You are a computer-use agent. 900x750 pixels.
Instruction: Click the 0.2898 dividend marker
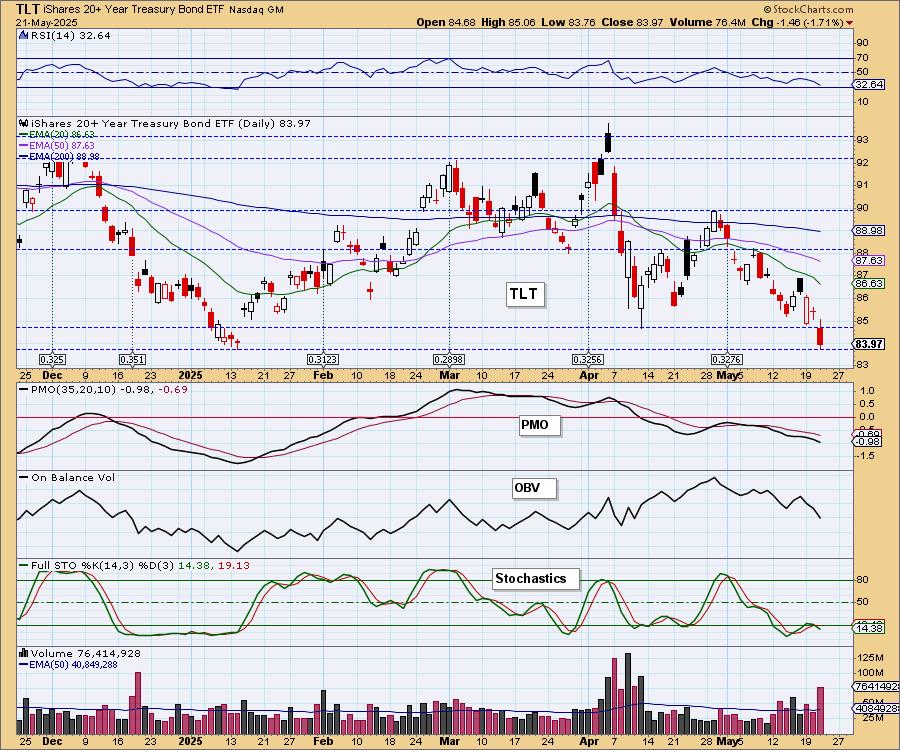point(448,360)
